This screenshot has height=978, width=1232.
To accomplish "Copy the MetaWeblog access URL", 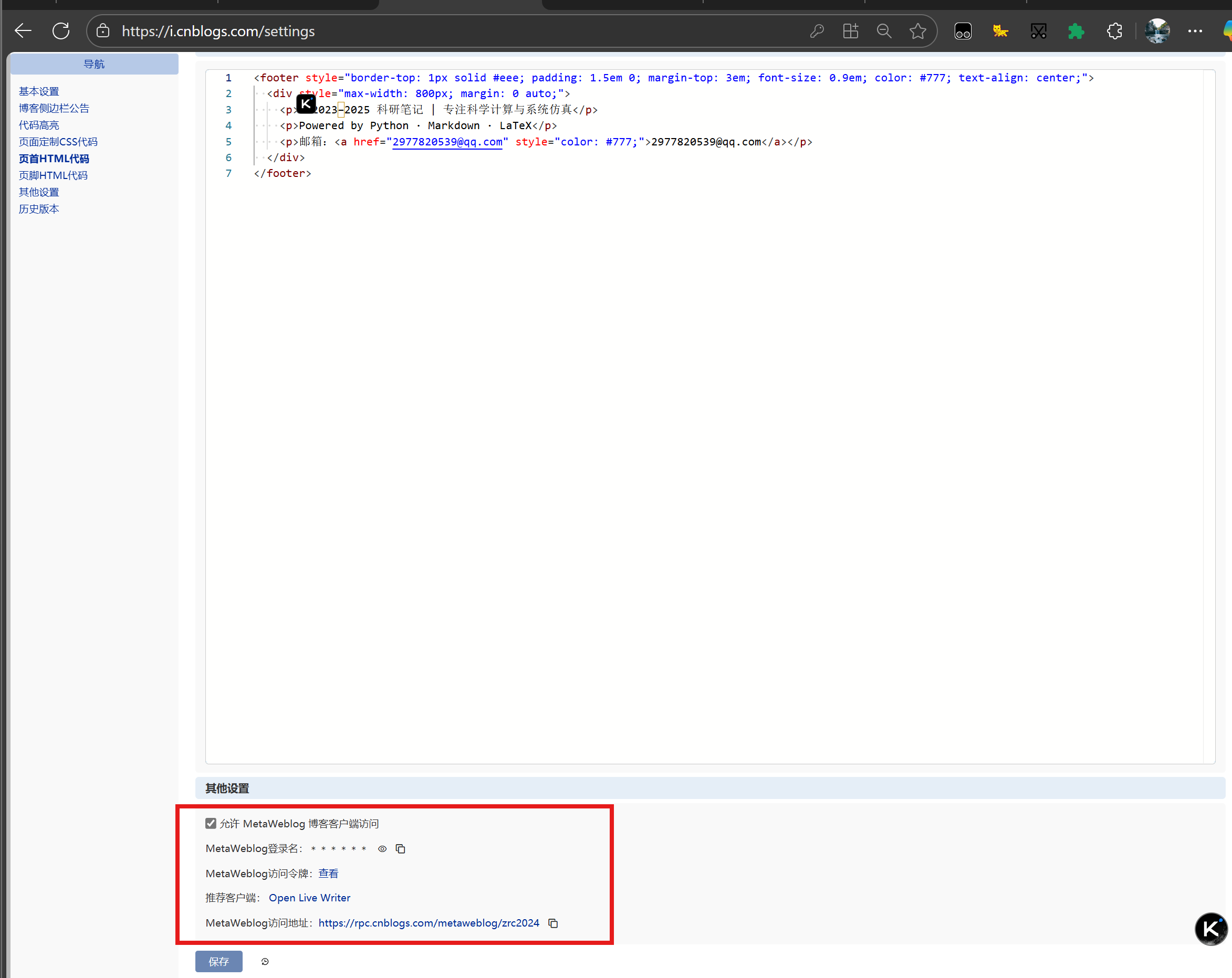I will [x=553, y=923].
